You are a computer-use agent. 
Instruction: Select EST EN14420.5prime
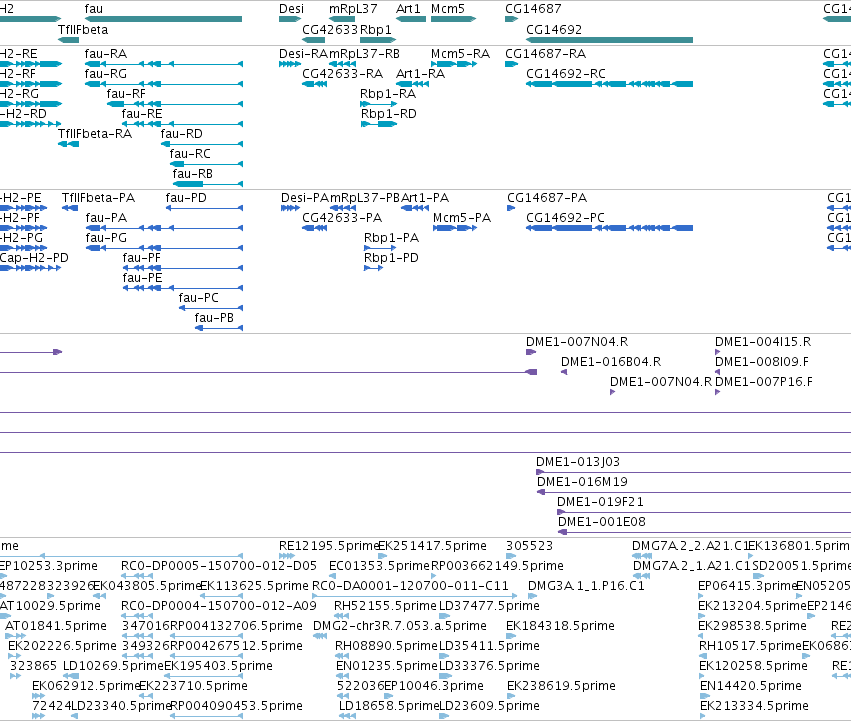(751, 686)
